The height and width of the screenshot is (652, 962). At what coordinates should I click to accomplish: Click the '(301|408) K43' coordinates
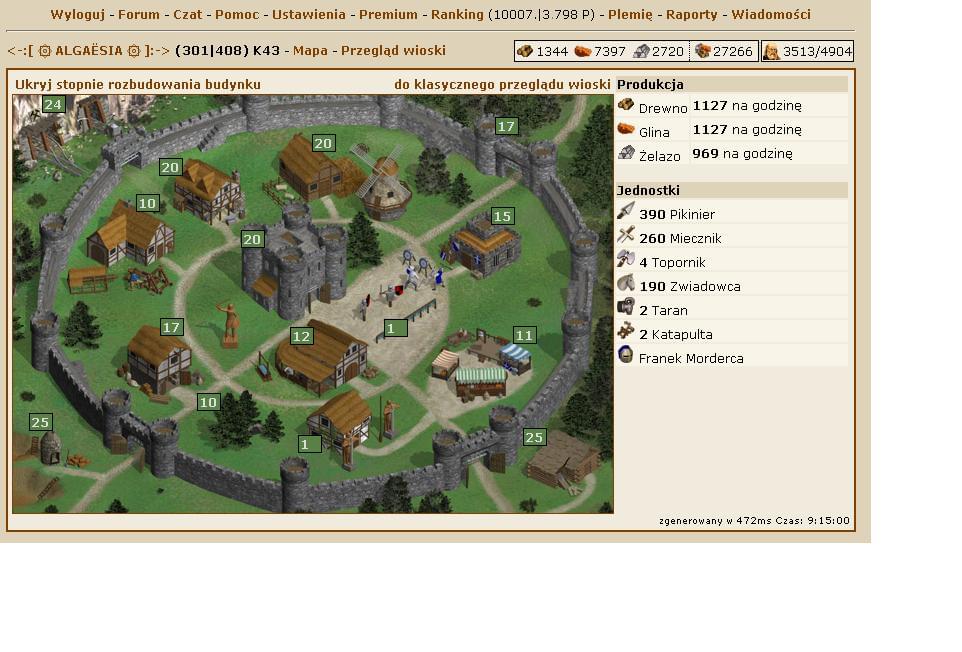(x=227, y=51)
